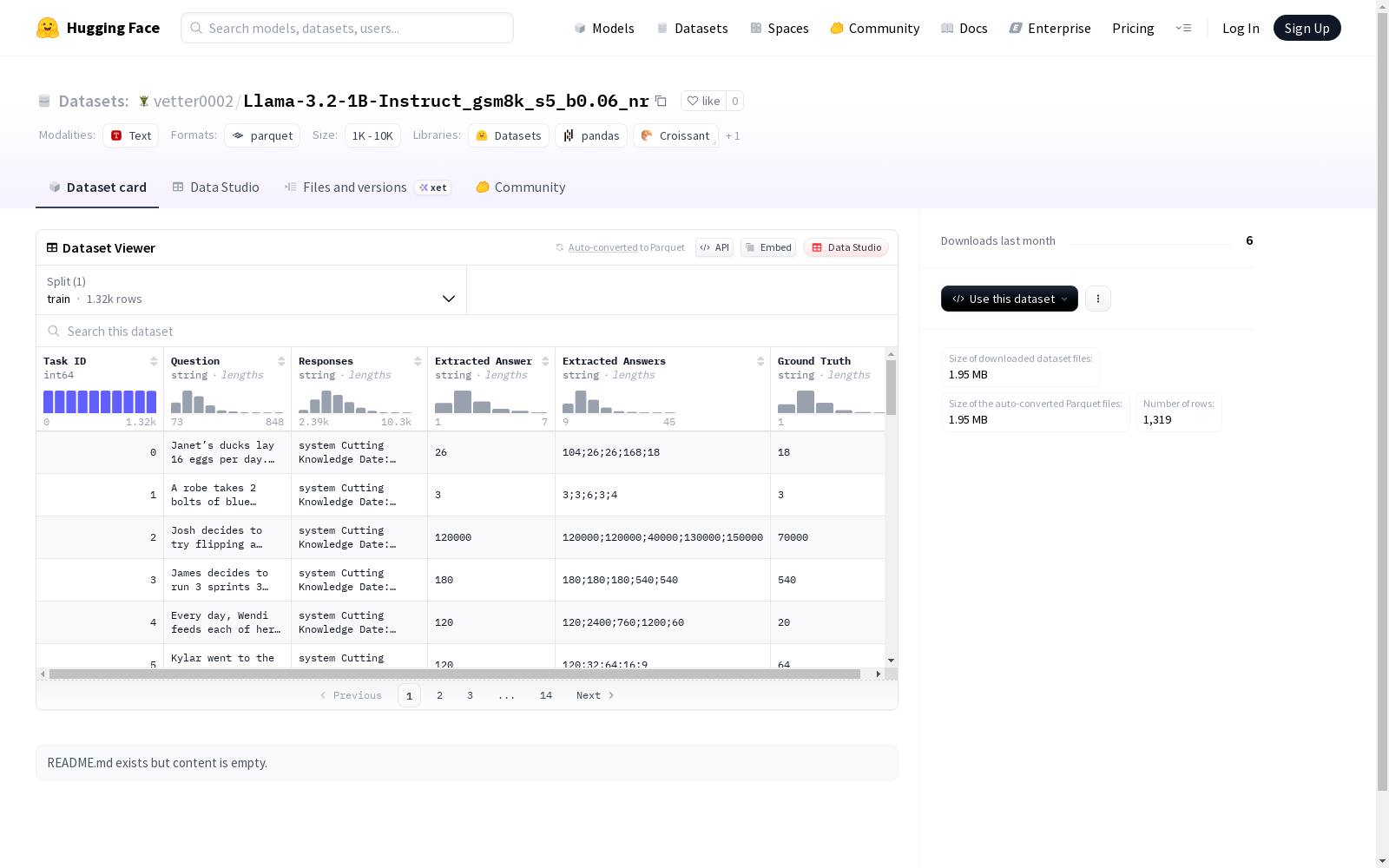1389x868 pixels.
Task: Click Next page in pagination
Action: tap(596, 695)
